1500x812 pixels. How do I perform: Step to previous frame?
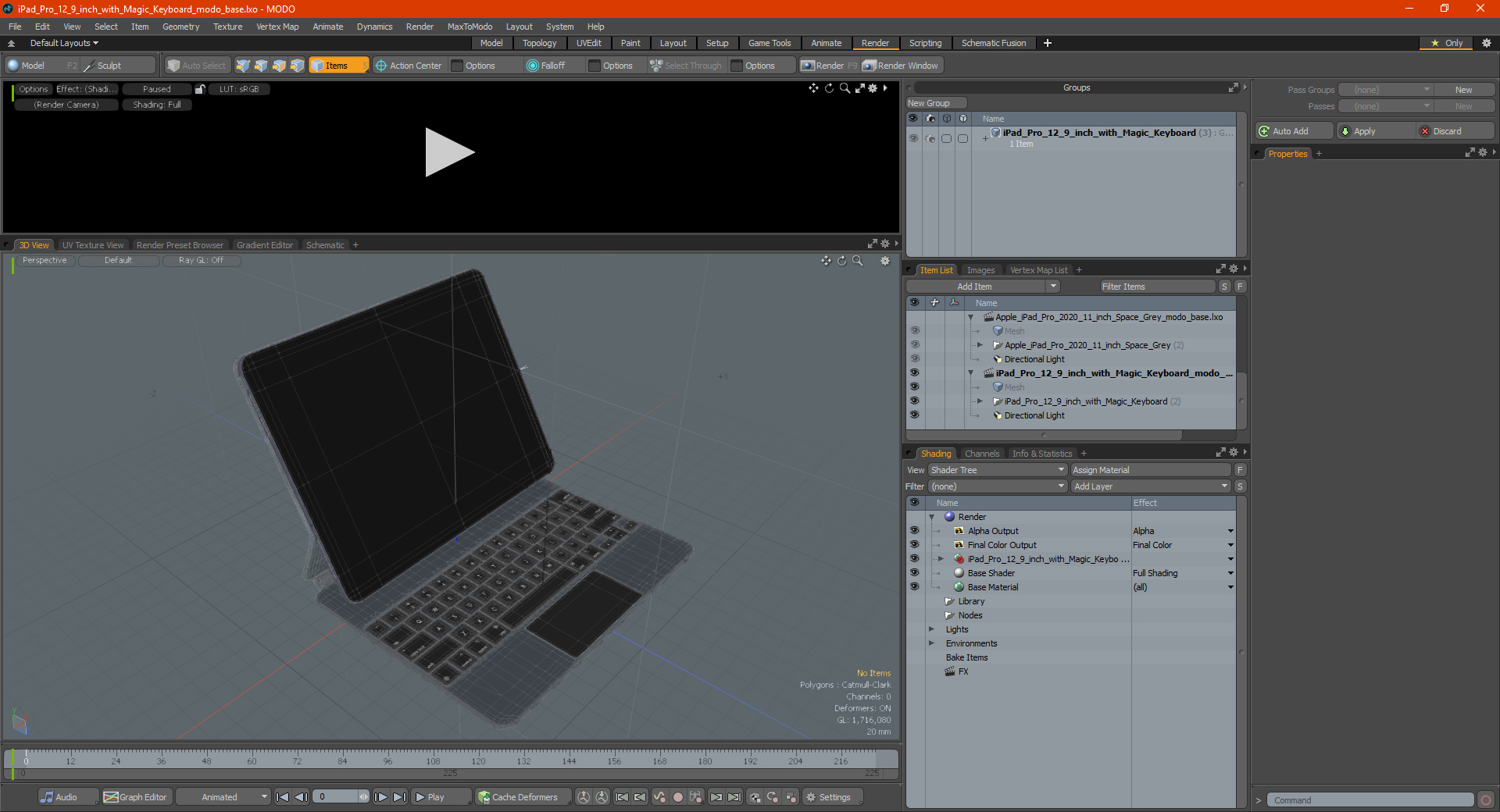click(x=301, y=797)
